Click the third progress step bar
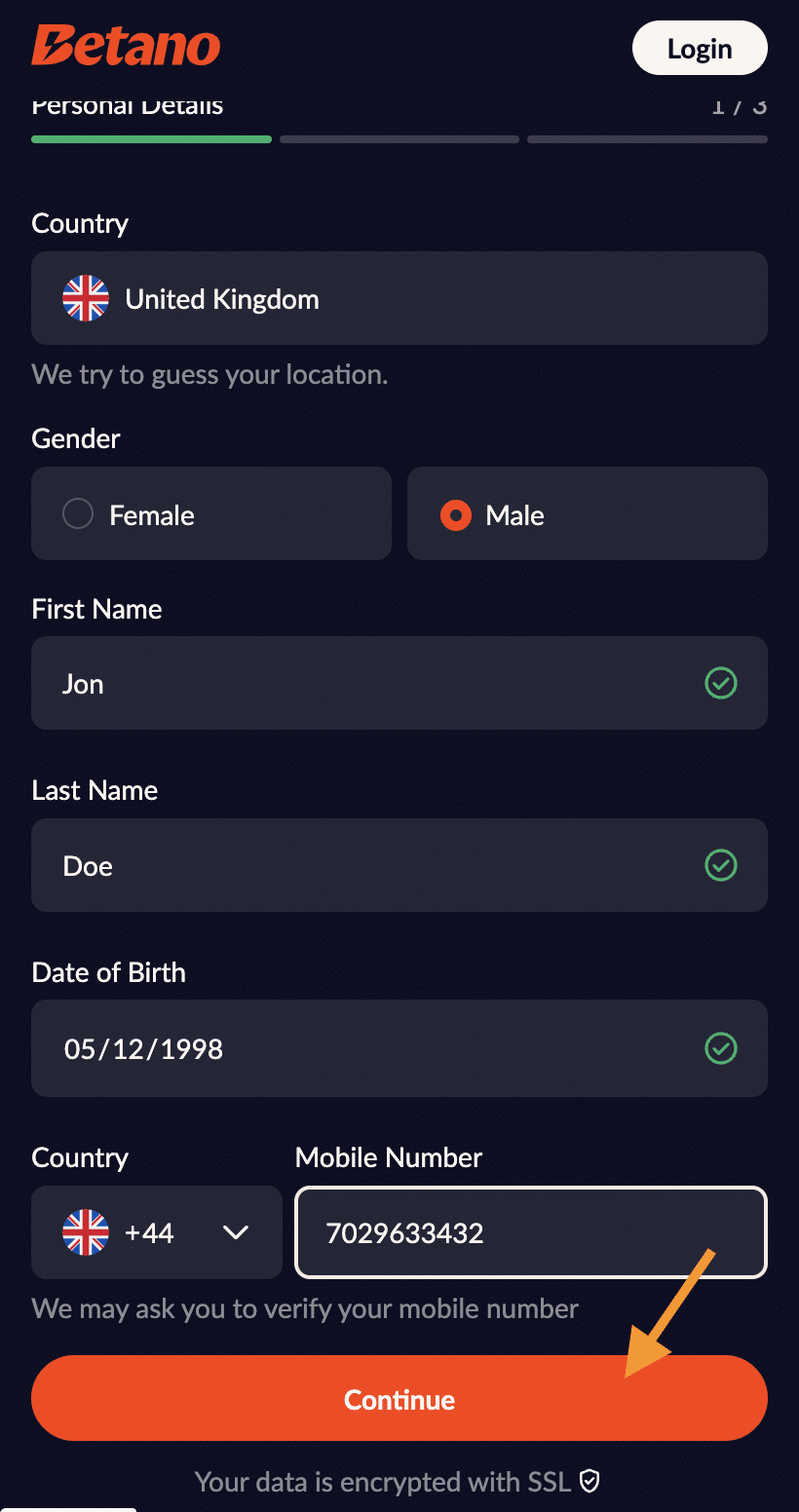 point(647,139)
